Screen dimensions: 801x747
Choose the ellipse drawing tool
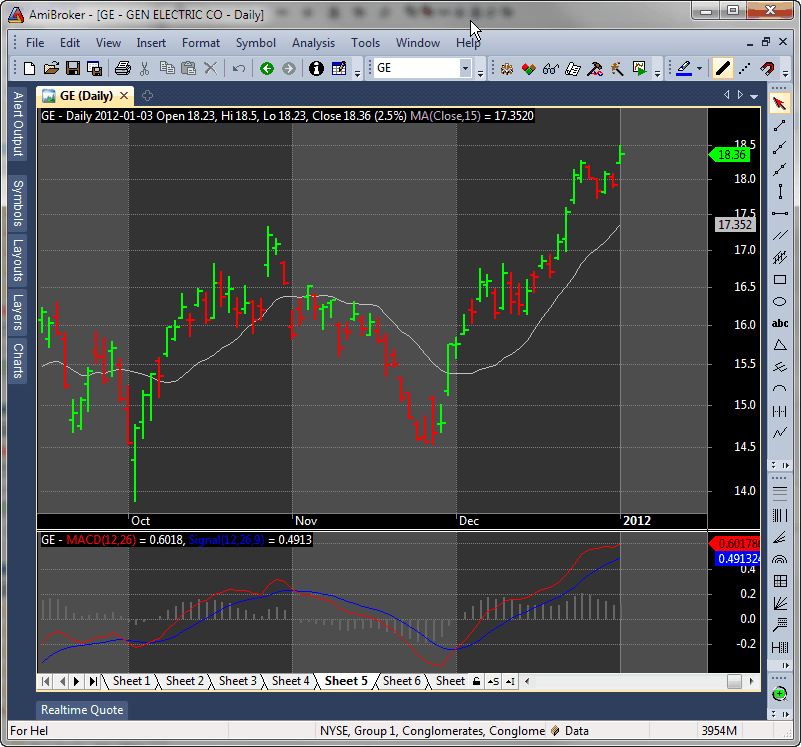pos(780,301)
